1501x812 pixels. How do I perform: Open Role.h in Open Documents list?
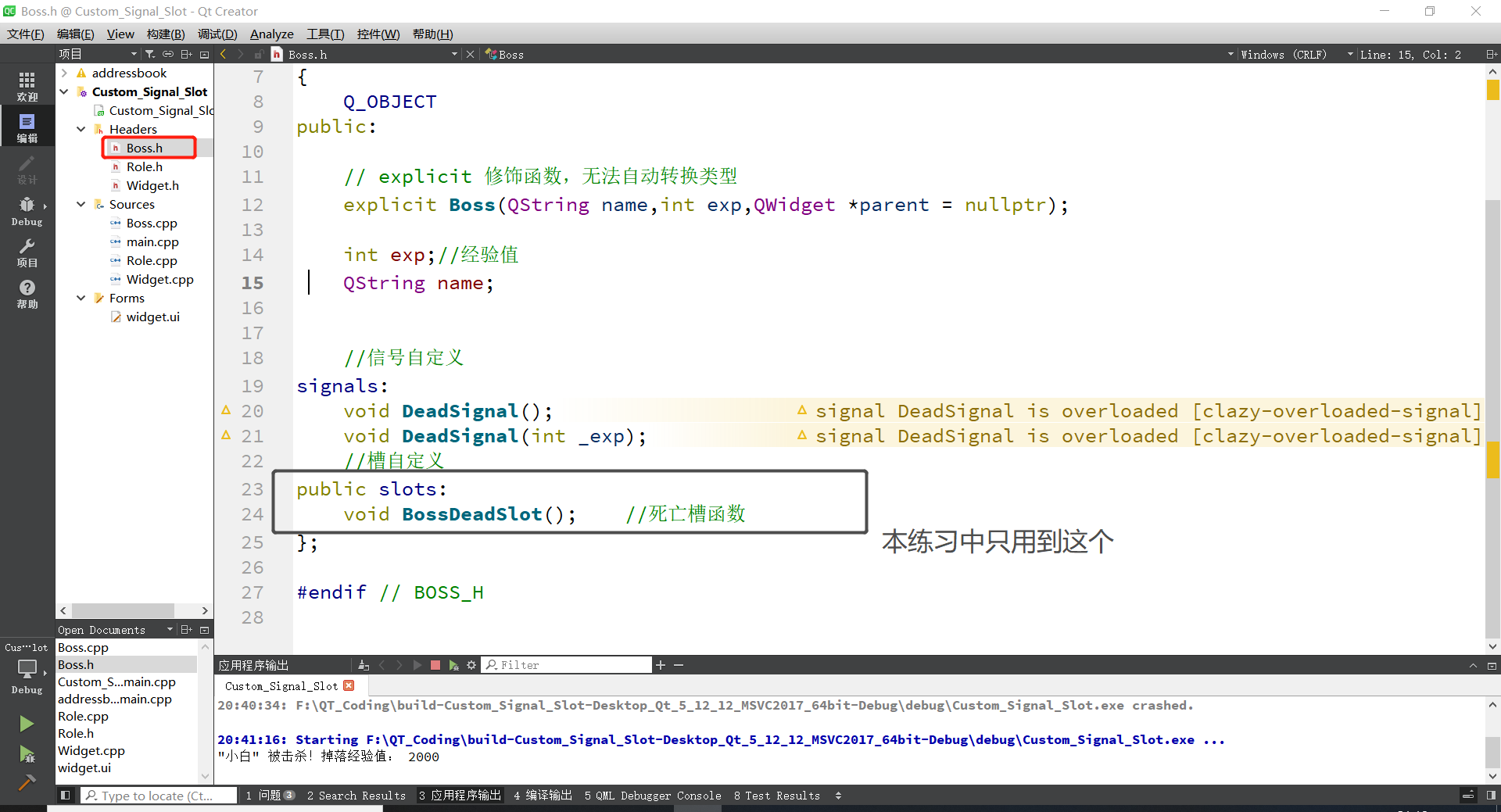pyautogui.click(x=76, y=733)
